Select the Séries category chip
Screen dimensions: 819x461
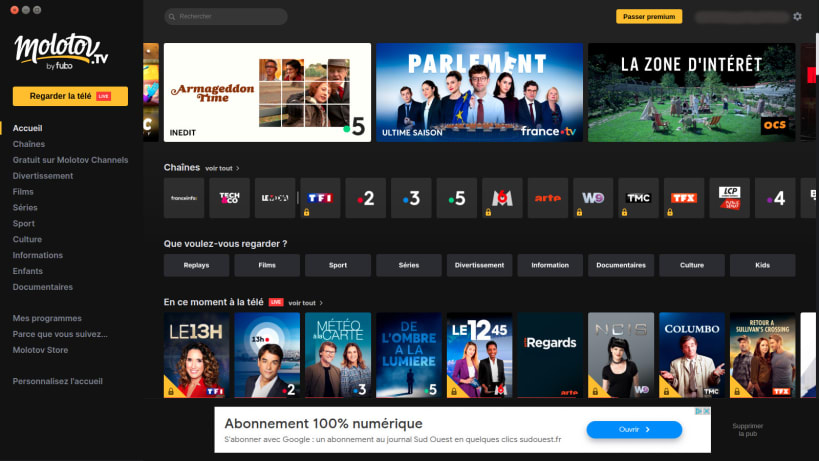(409, 265)
